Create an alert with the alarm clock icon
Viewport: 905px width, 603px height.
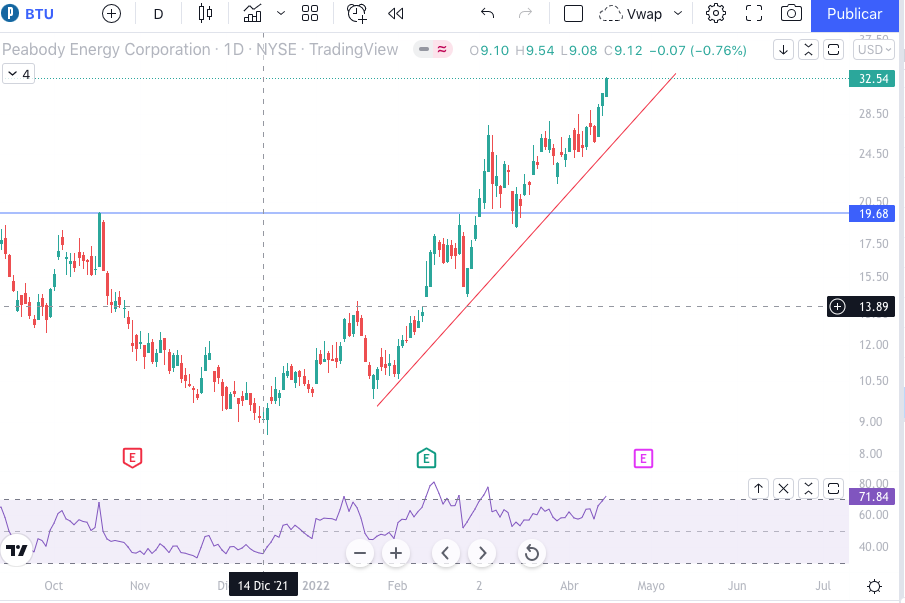pyautogui.click(x=357, y=14)
